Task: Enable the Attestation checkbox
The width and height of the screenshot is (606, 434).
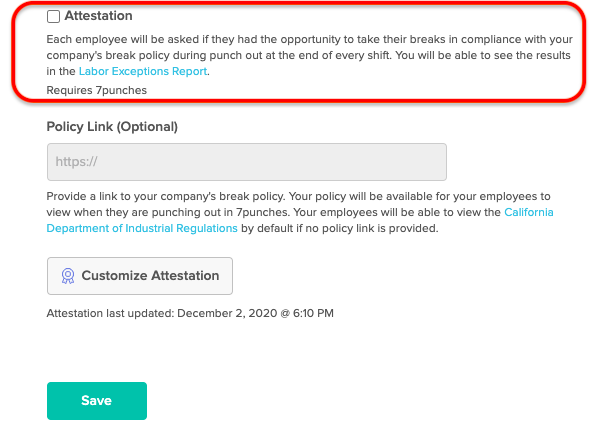Action: [x=53, y=16]
